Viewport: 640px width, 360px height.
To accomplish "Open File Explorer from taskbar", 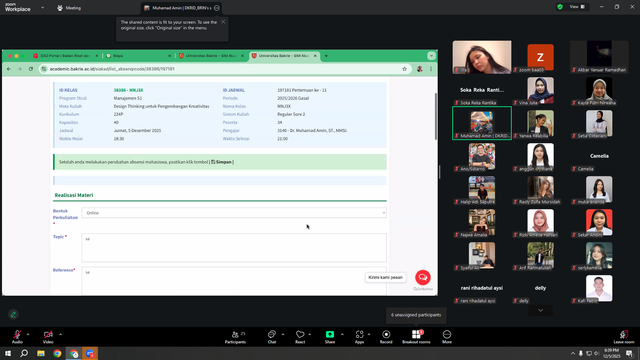I will (x=41, y=353).
